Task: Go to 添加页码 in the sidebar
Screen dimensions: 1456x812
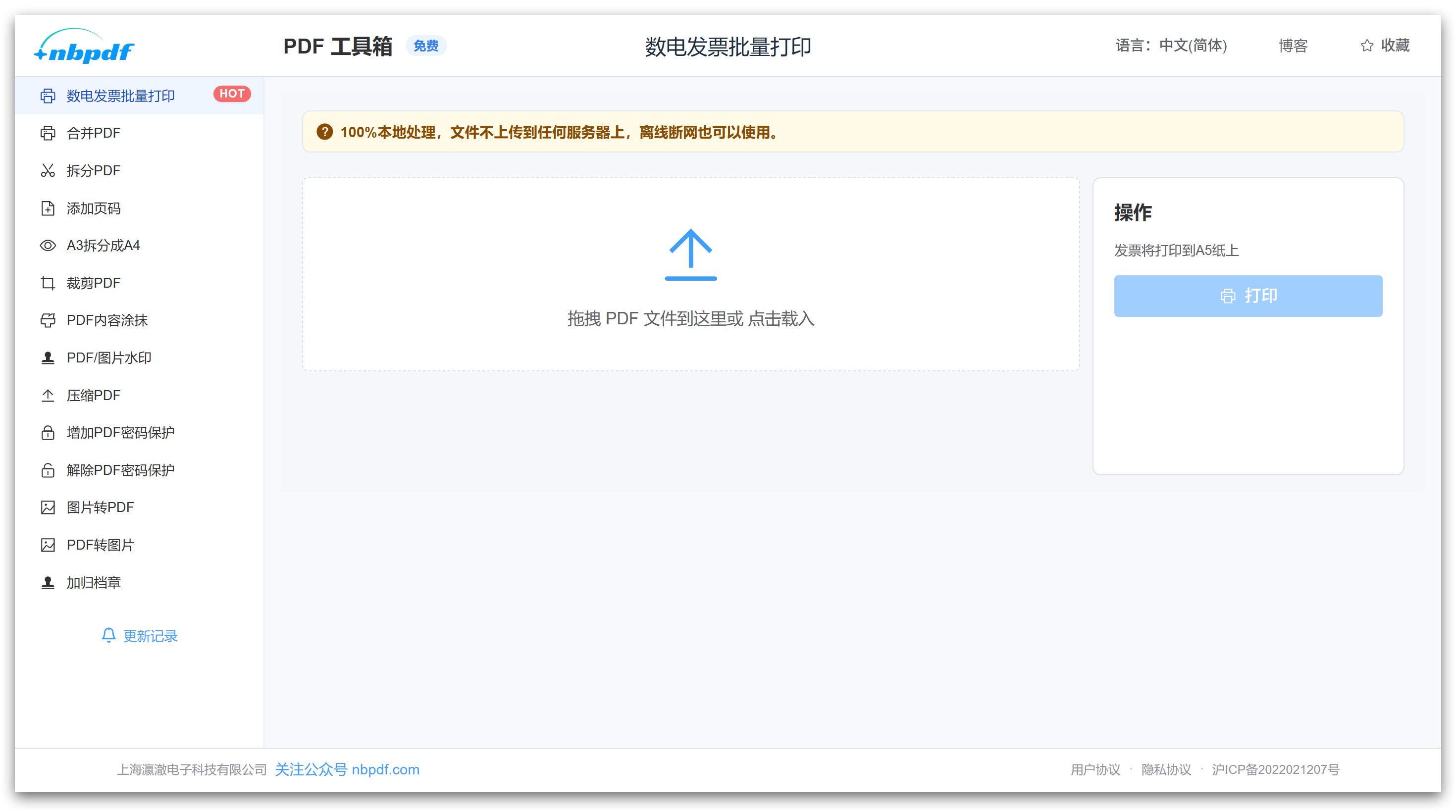Action: pos(94,208)
